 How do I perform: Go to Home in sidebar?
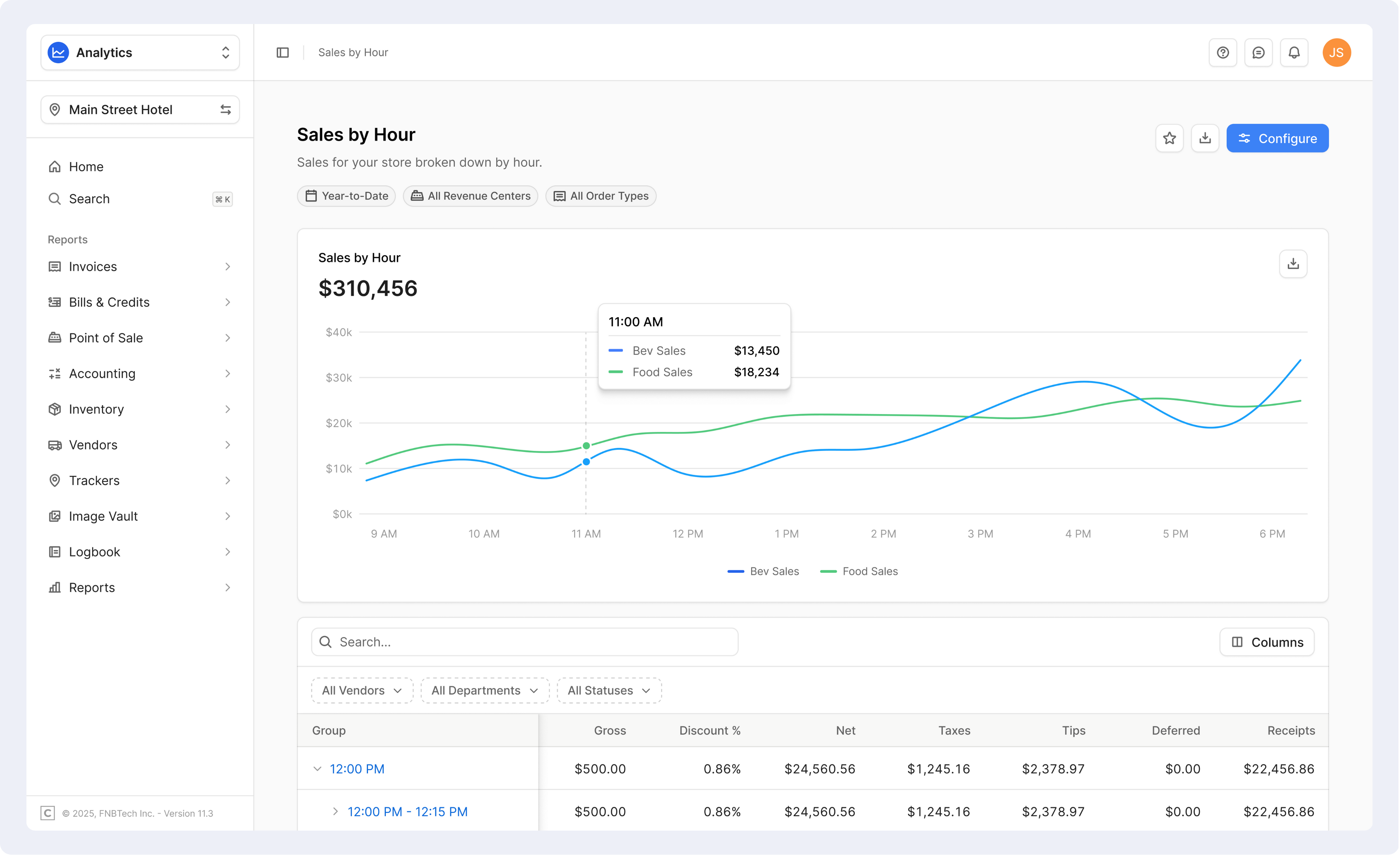click(140, 167)
